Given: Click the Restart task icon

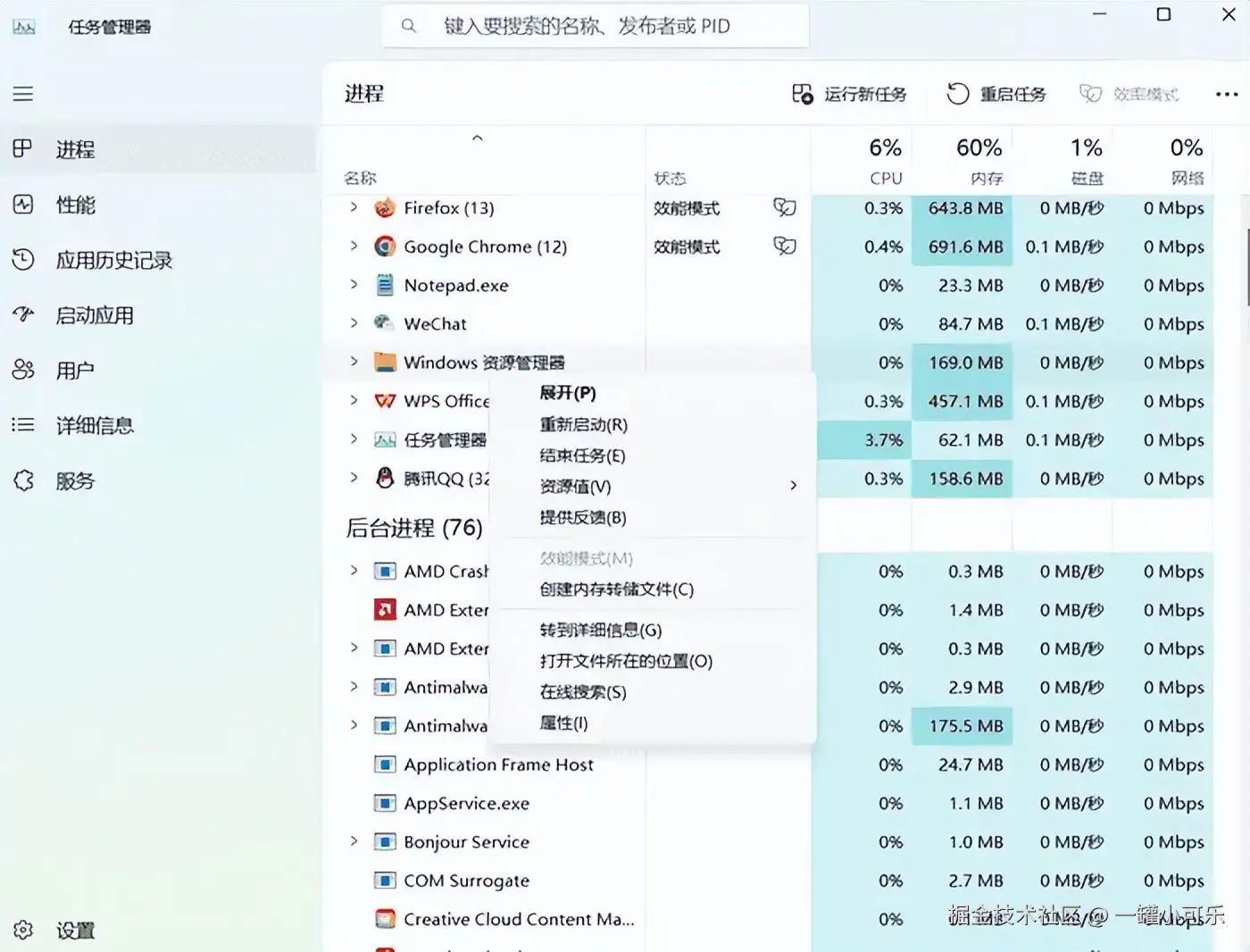Looking at the screenshot, I should [957, 94].
